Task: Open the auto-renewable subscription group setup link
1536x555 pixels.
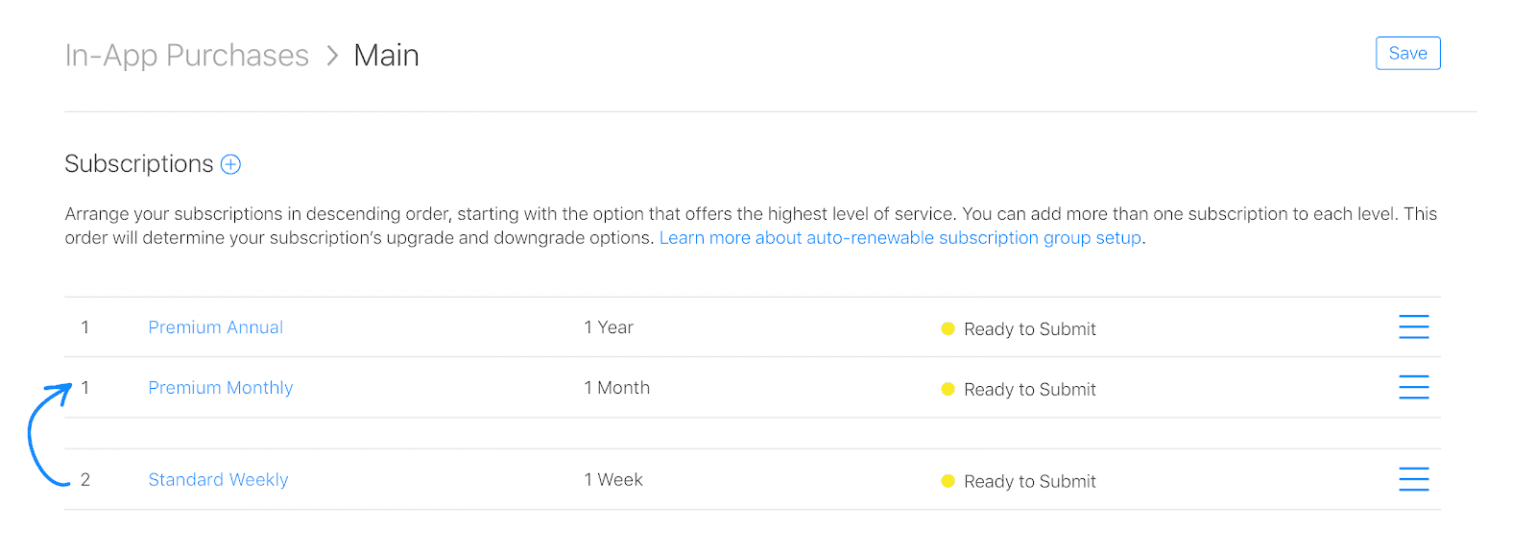Action: (900, 238)
